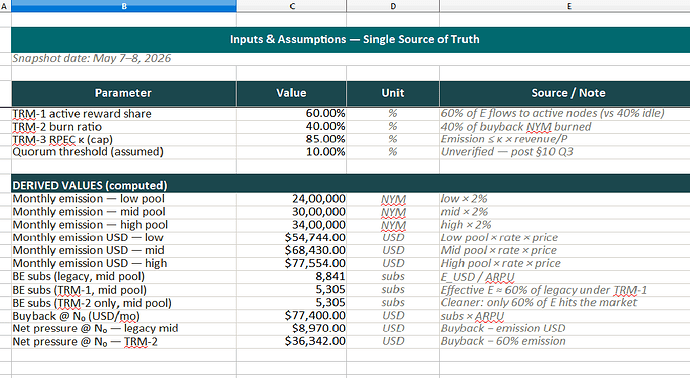Select the 85.00% value cell
Screen dimensions: 690x378
[x=291, y=139]
